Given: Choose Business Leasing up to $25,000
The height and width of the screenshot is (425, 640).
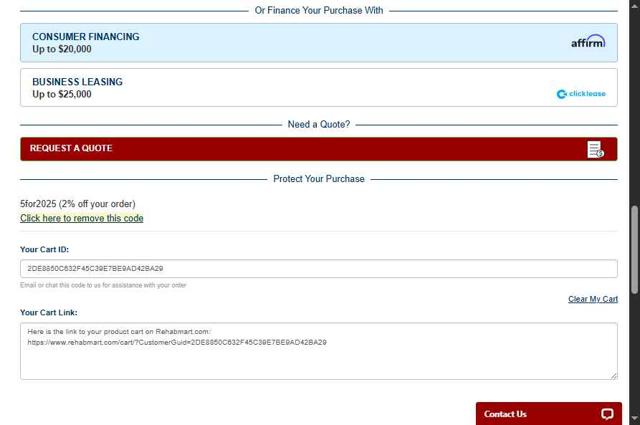Looking at the screenshot, I should pyautogui.click(x=319, y=87).
